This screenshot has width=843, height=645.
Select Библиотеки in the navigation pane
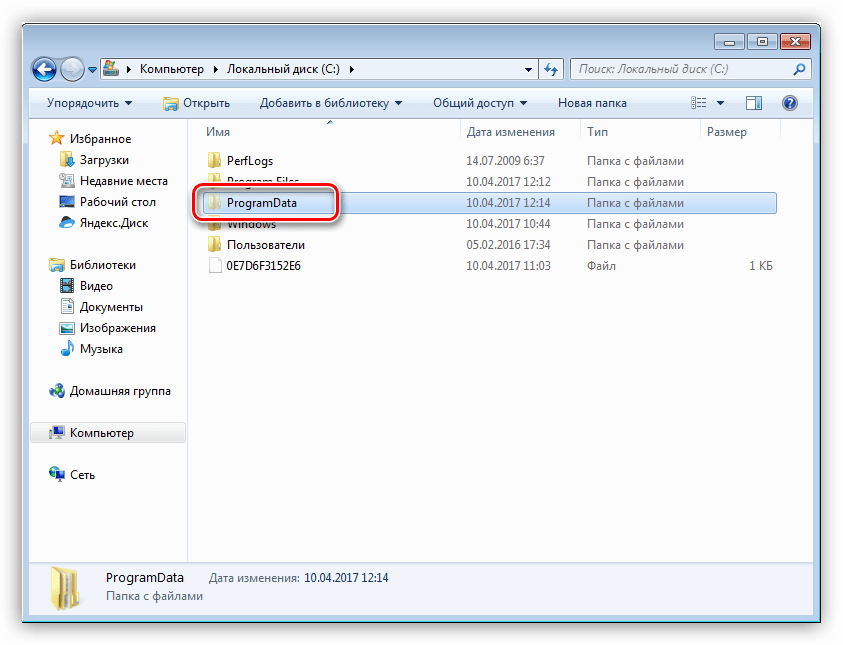click(x=103, y=264)
